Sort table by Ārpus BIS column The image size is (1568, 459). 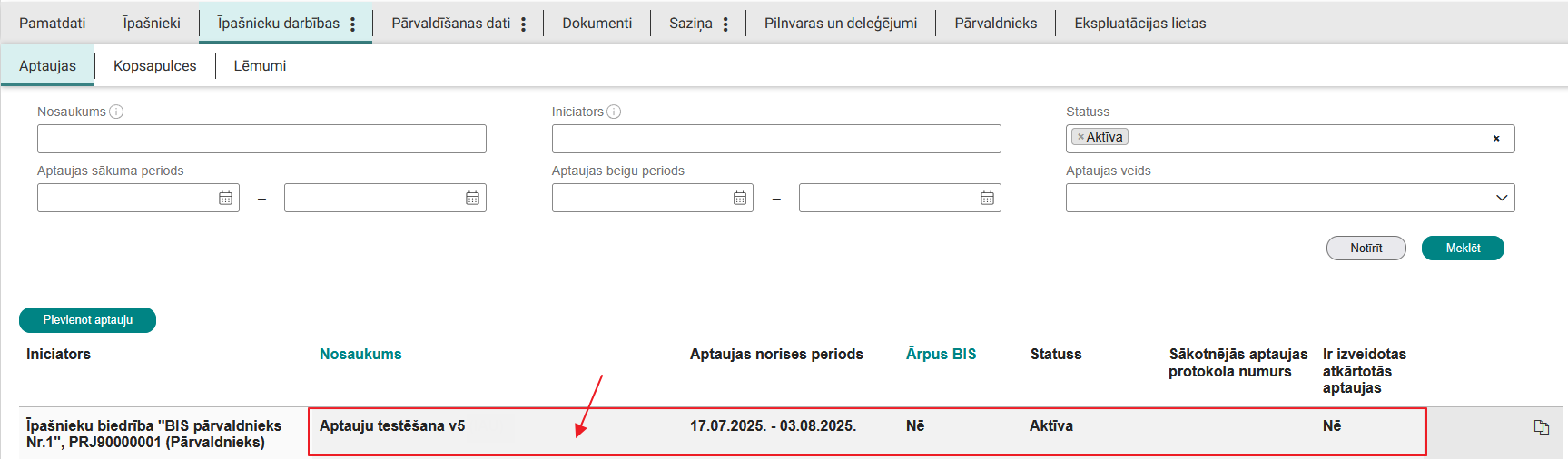(942, 354)
